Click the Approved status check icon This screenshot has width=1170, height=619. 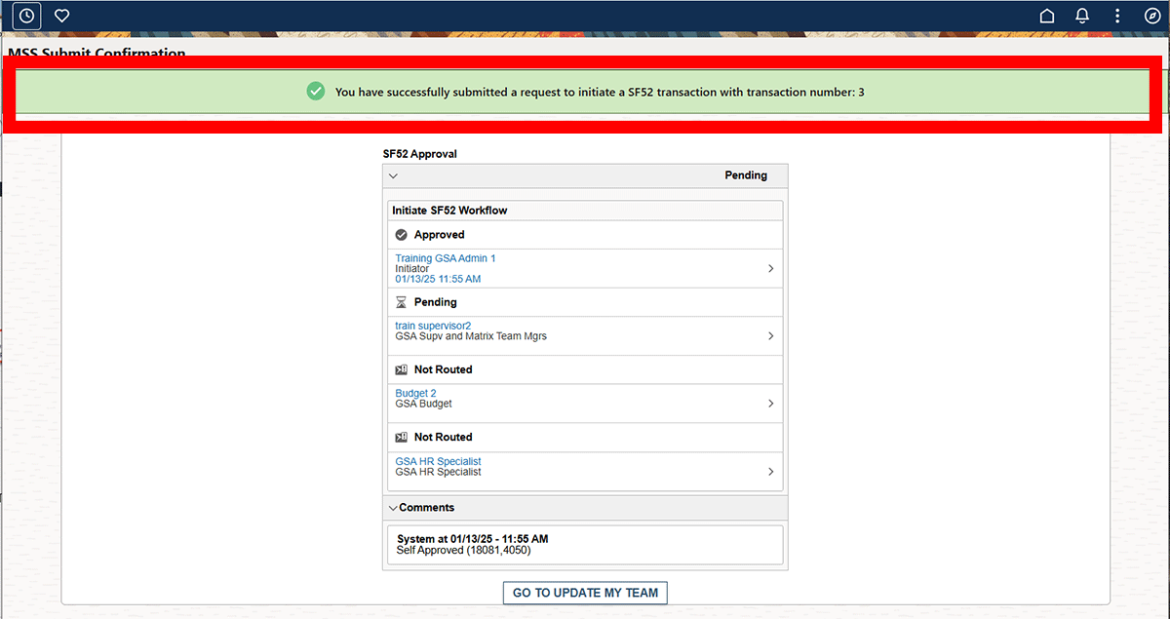pos(401,234)
